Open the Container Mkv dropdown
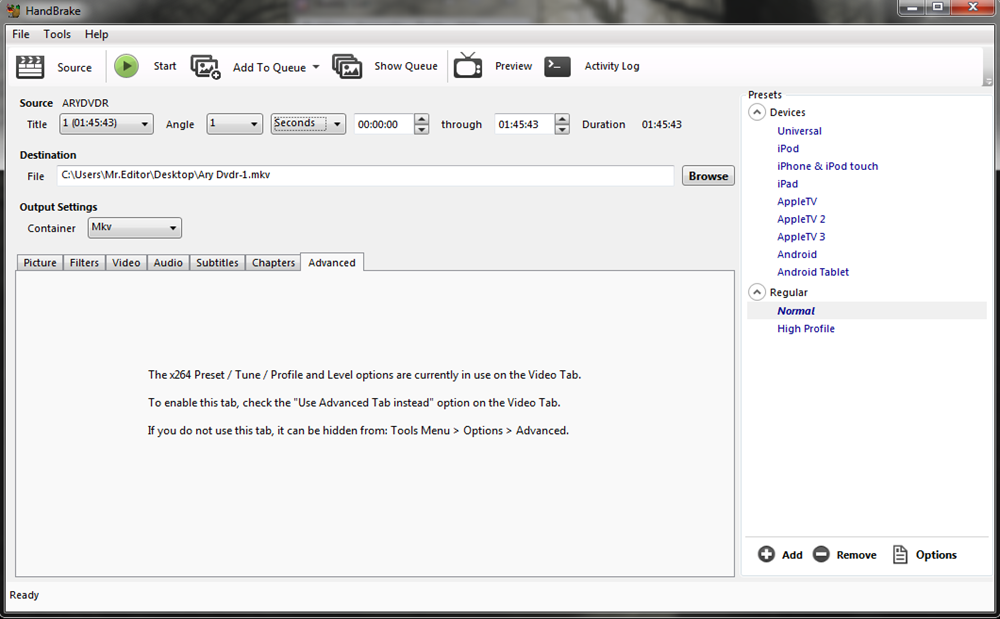This screenshot has height=619, width=1000. [x=135, y=228]
